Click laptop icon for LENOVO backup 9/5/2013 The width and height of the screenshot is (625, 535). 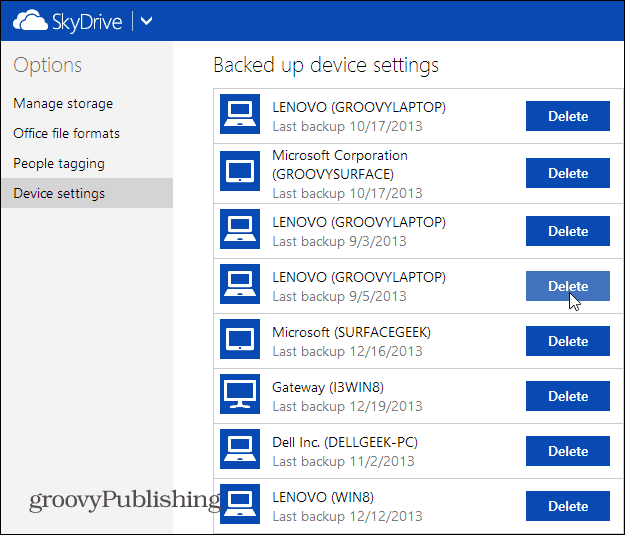tap(240, 284)
